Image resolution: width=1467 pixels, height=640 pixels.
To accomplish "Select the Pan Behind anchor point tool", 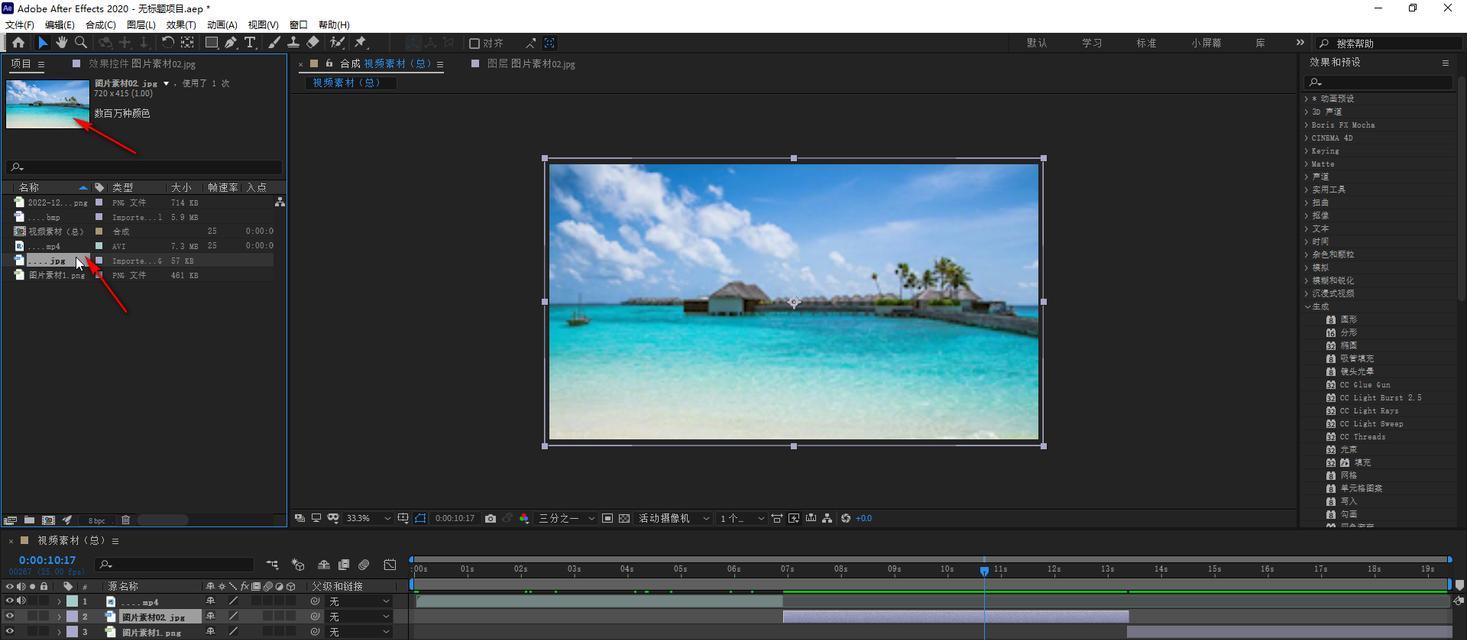I will [x=187, y=43].
